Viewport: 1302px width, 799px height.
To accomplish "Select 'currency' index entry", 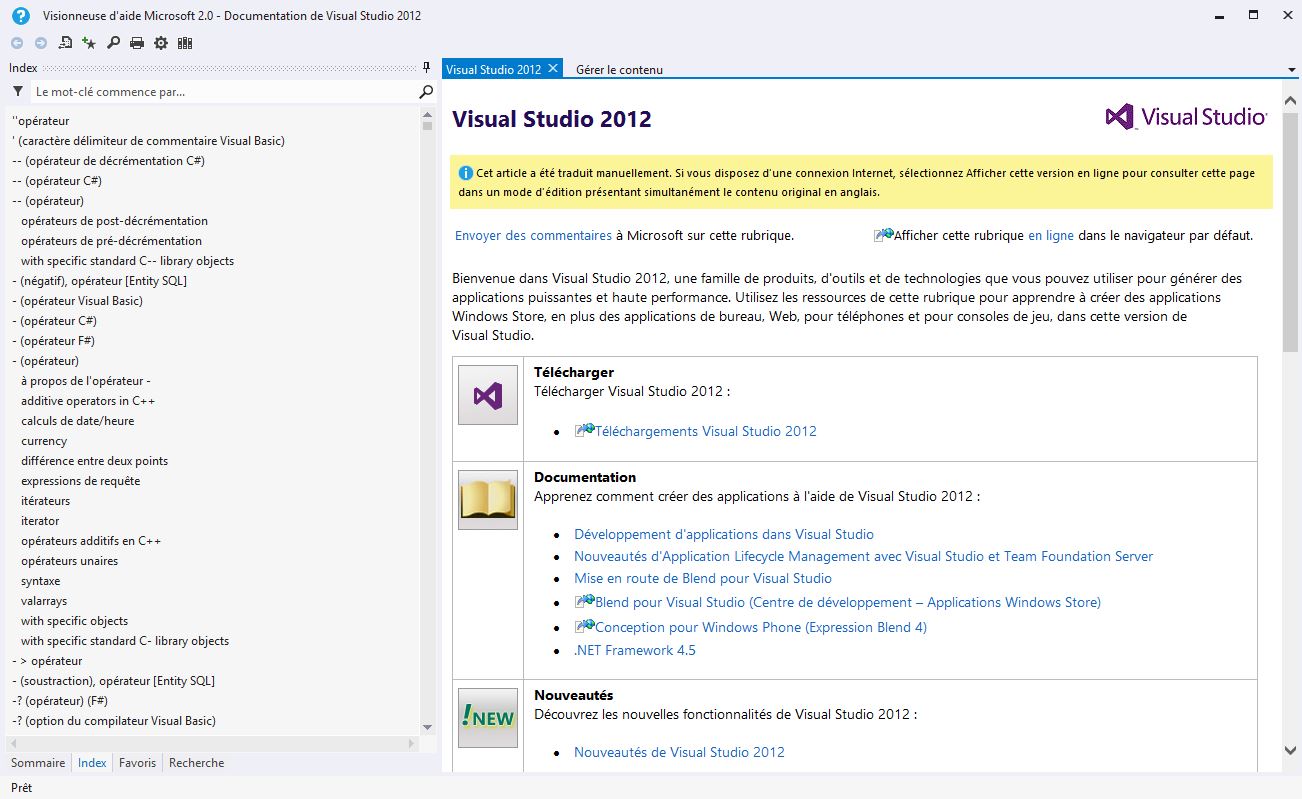I will pos(44,441).
